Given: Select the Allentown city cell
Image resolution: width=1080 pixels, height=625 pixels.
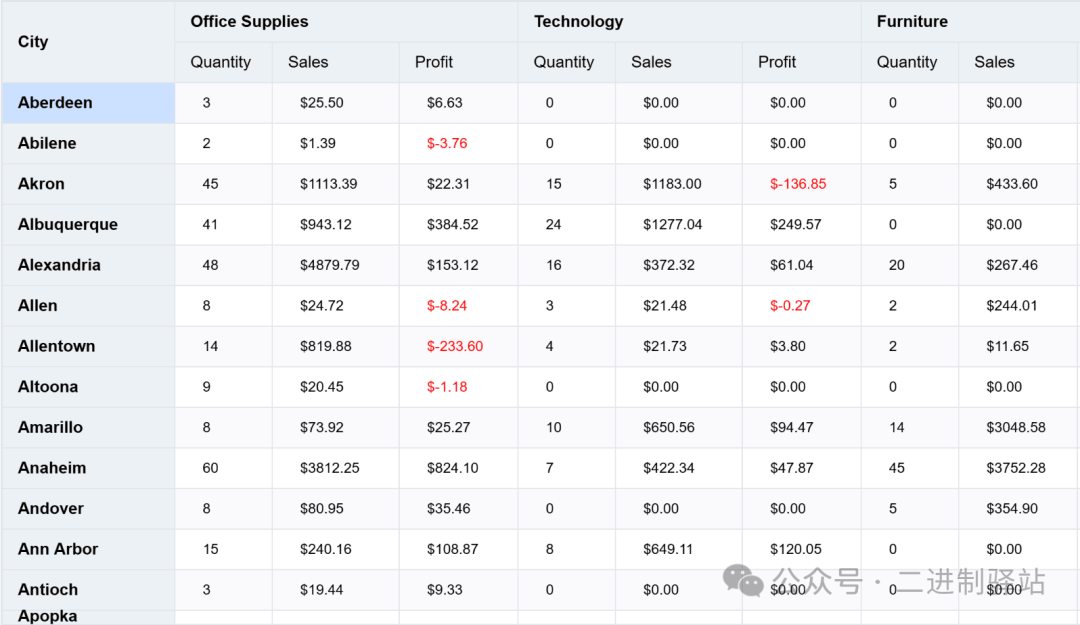Looking at the screenshot, I should tap(57, 346).
